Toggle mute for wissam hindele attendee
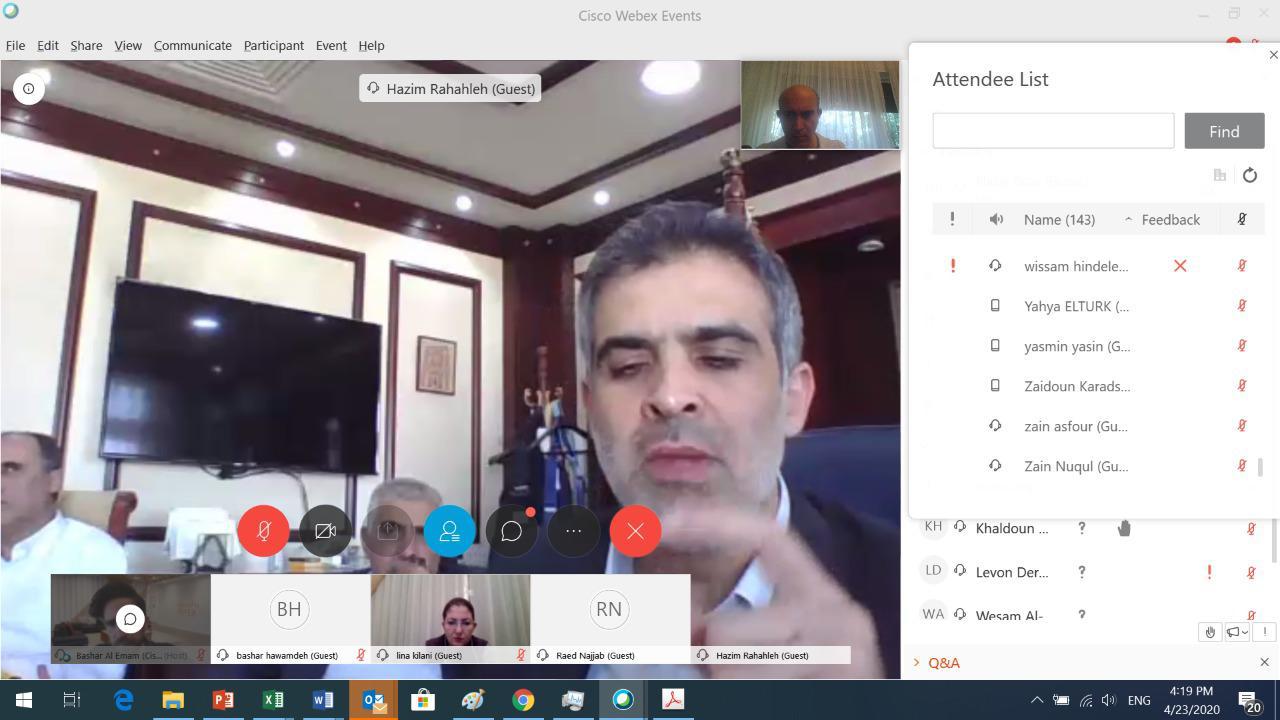This screenshot has height=720, width=1280. pos(1241,266)
